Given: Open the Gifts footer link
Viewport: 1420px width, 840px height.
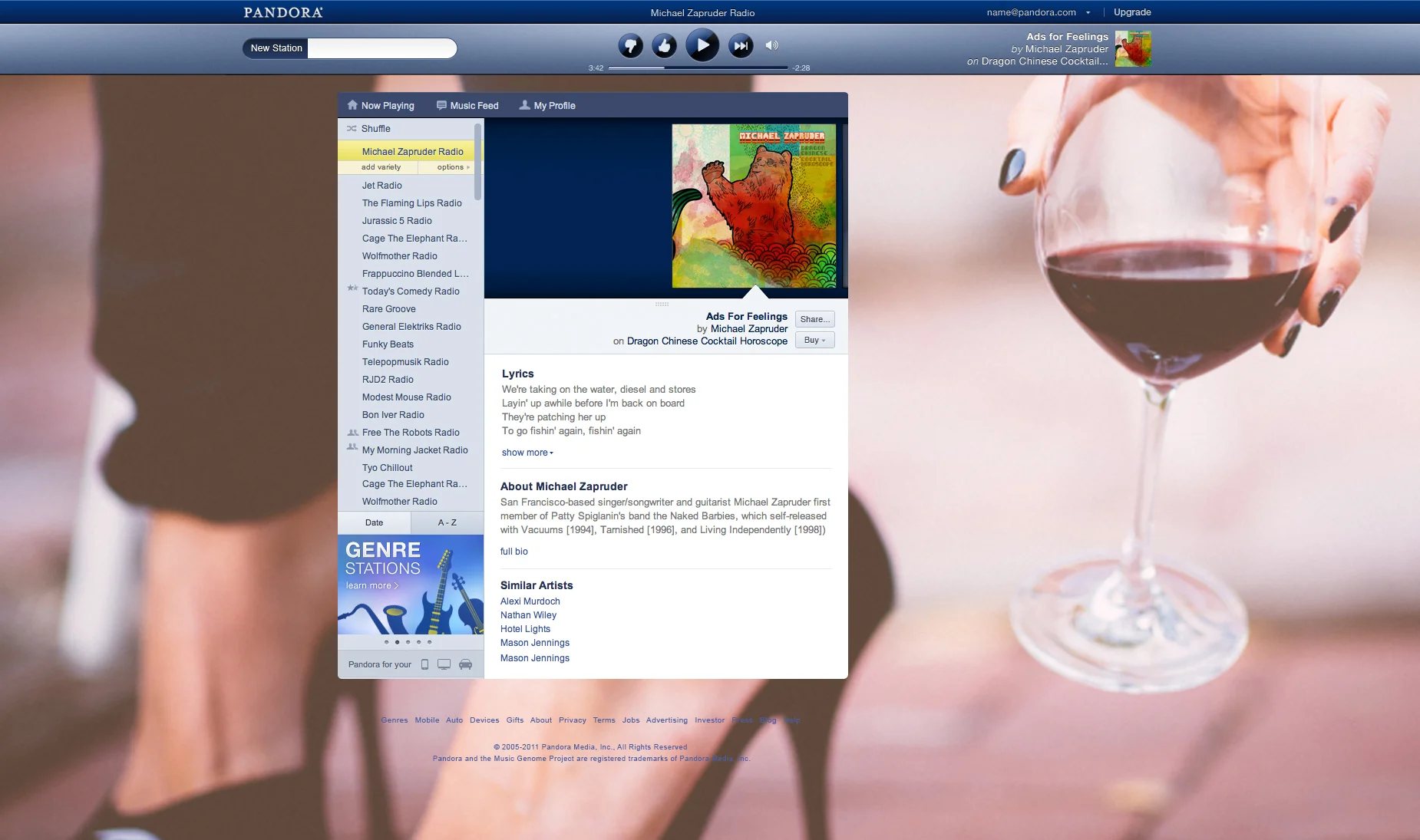Looking at the screenshot, I should pos(515,720).
